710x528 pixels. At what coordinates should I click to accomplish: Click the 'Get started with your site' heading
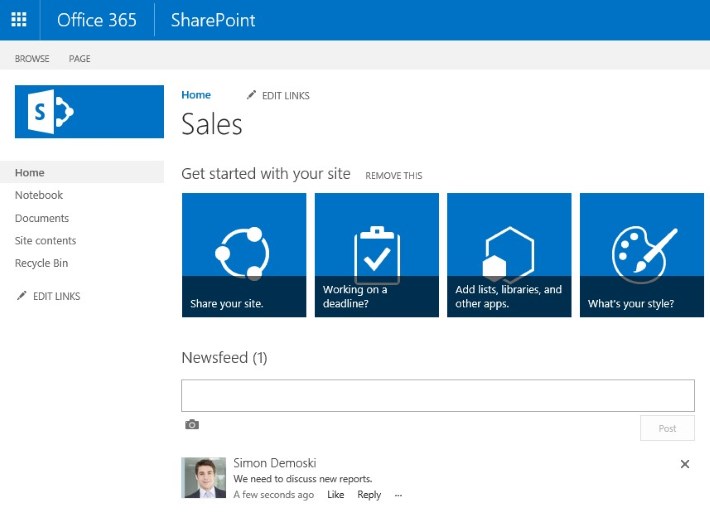(x=266, y=173)
